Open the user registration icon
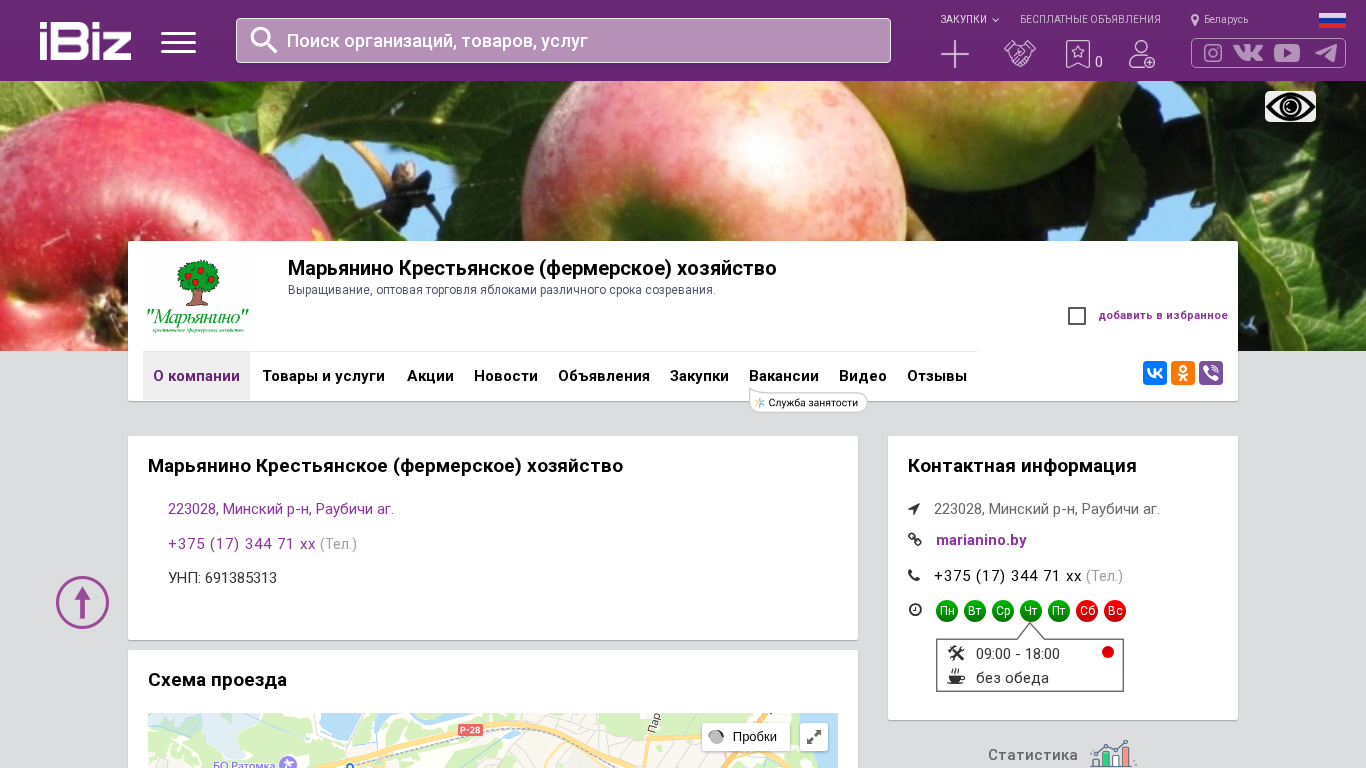1366x768 pixels. [x=1142, y=54]
